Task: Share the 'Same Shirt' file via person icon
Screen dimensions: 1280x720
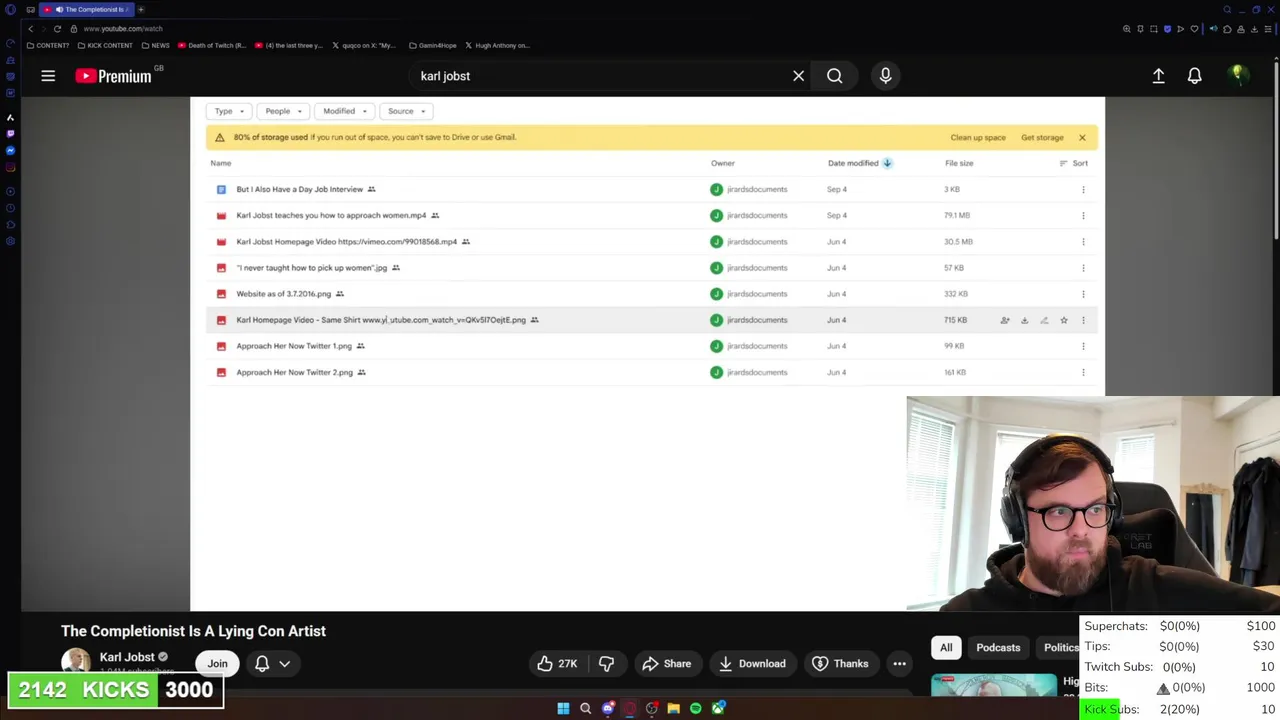Action: [x=1005, y=320]
